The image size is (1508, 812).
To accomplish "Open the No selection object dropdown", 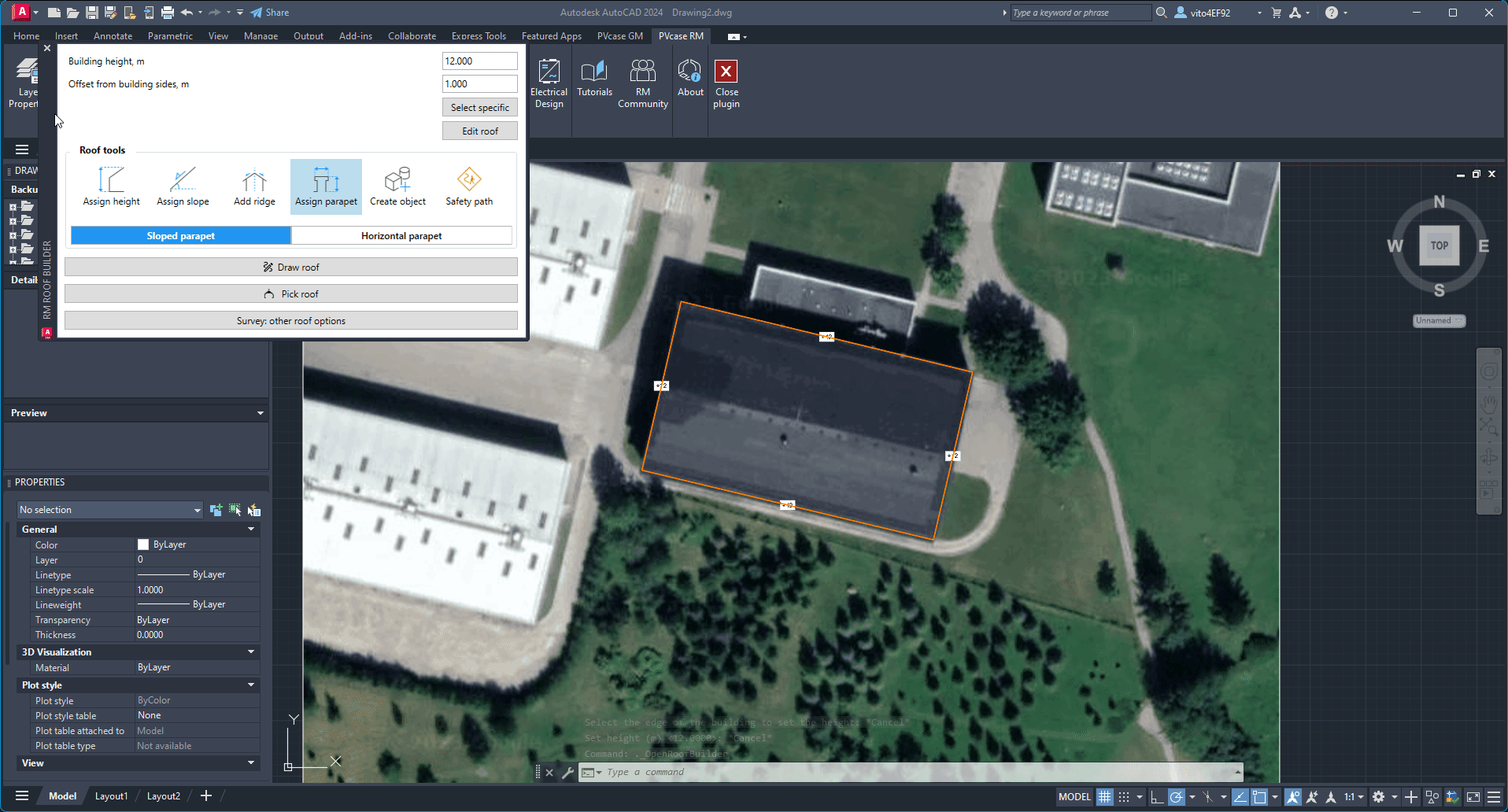I will pyautogui.click(x=110, y=510).
